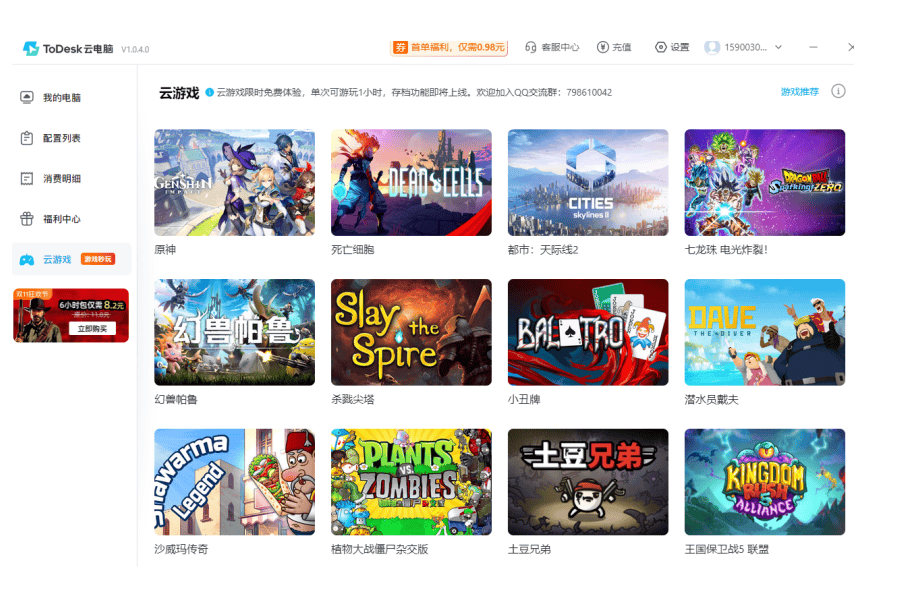Click the account name 1590030...
Viewport: 902px width, 611px height.
point(746,47)
